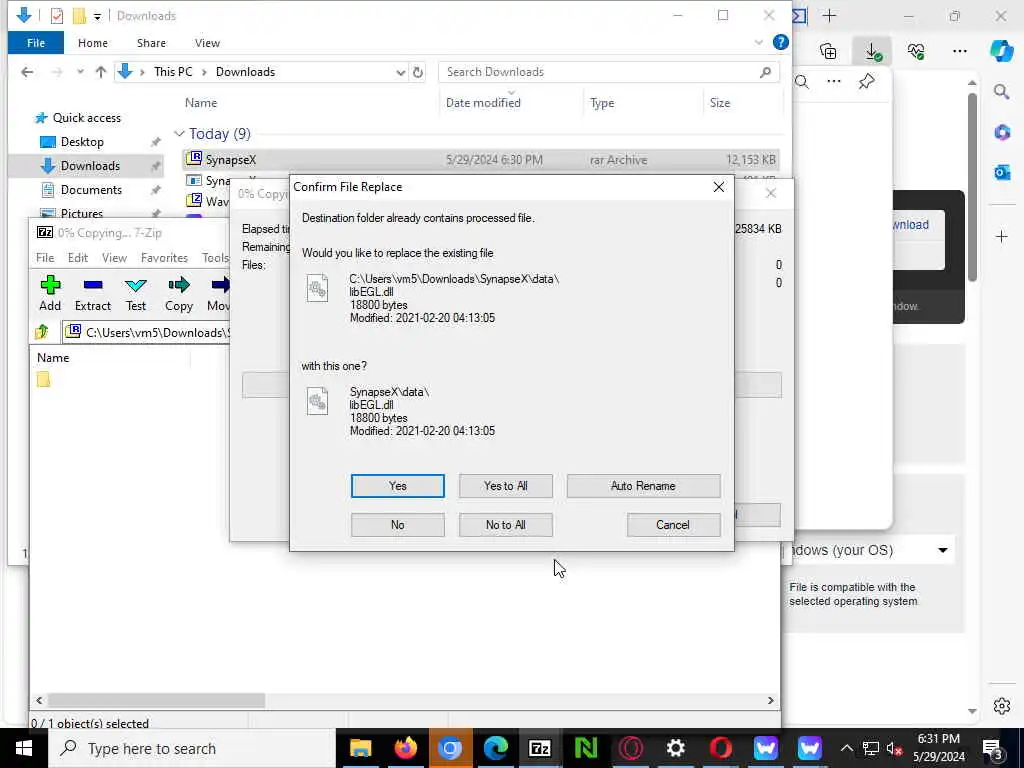Open Firefox from the taskbar
This screenshot has width=1024, height=768.
click(x=405, y=748)
